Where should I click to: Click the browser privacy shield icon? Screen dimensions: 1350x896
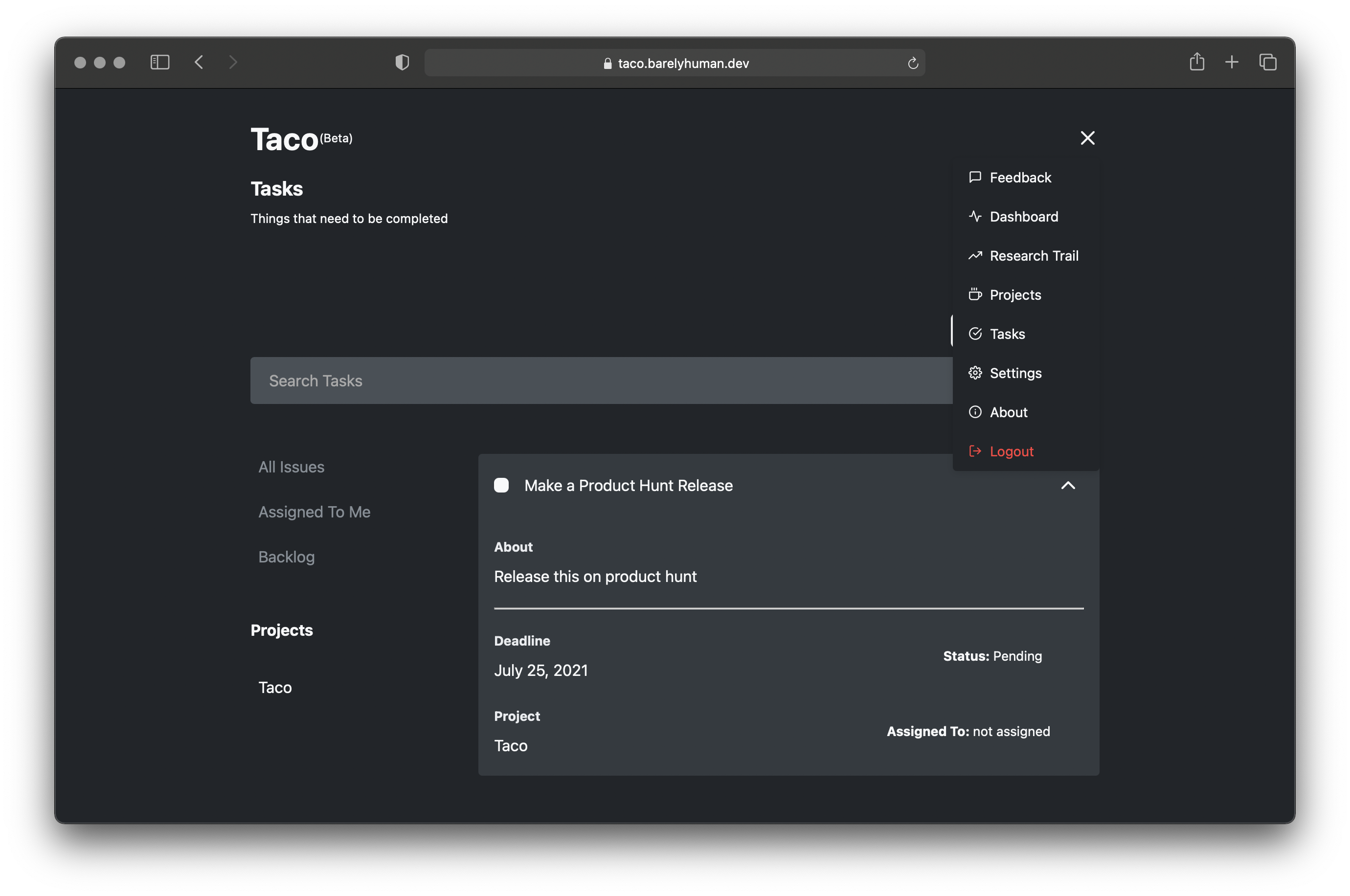402,62
